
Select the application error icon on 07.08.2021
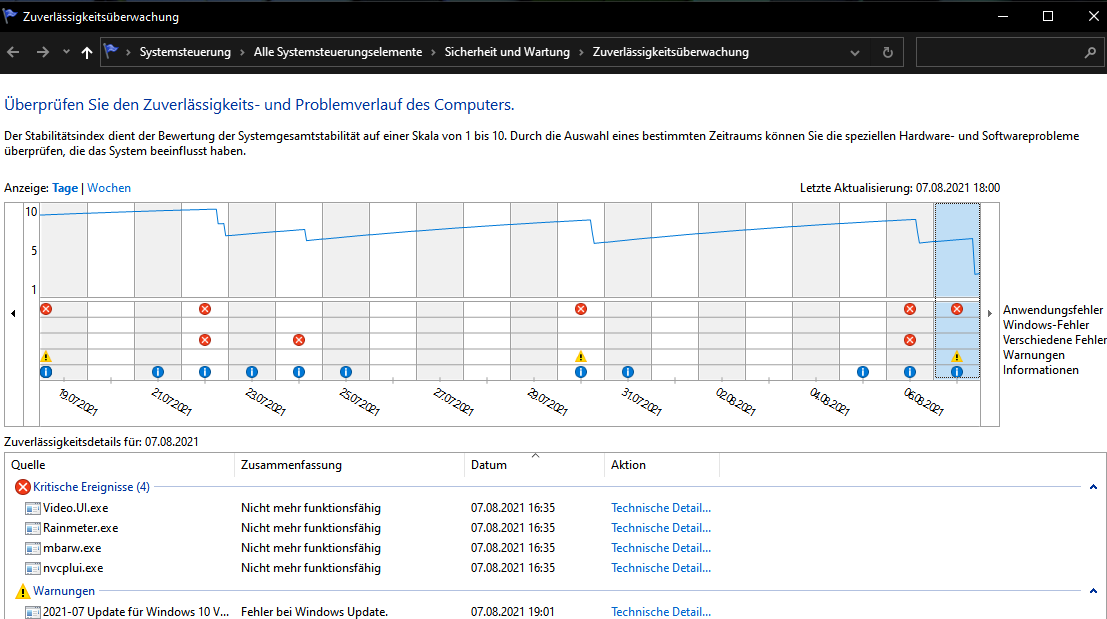(x=957, y=309)
